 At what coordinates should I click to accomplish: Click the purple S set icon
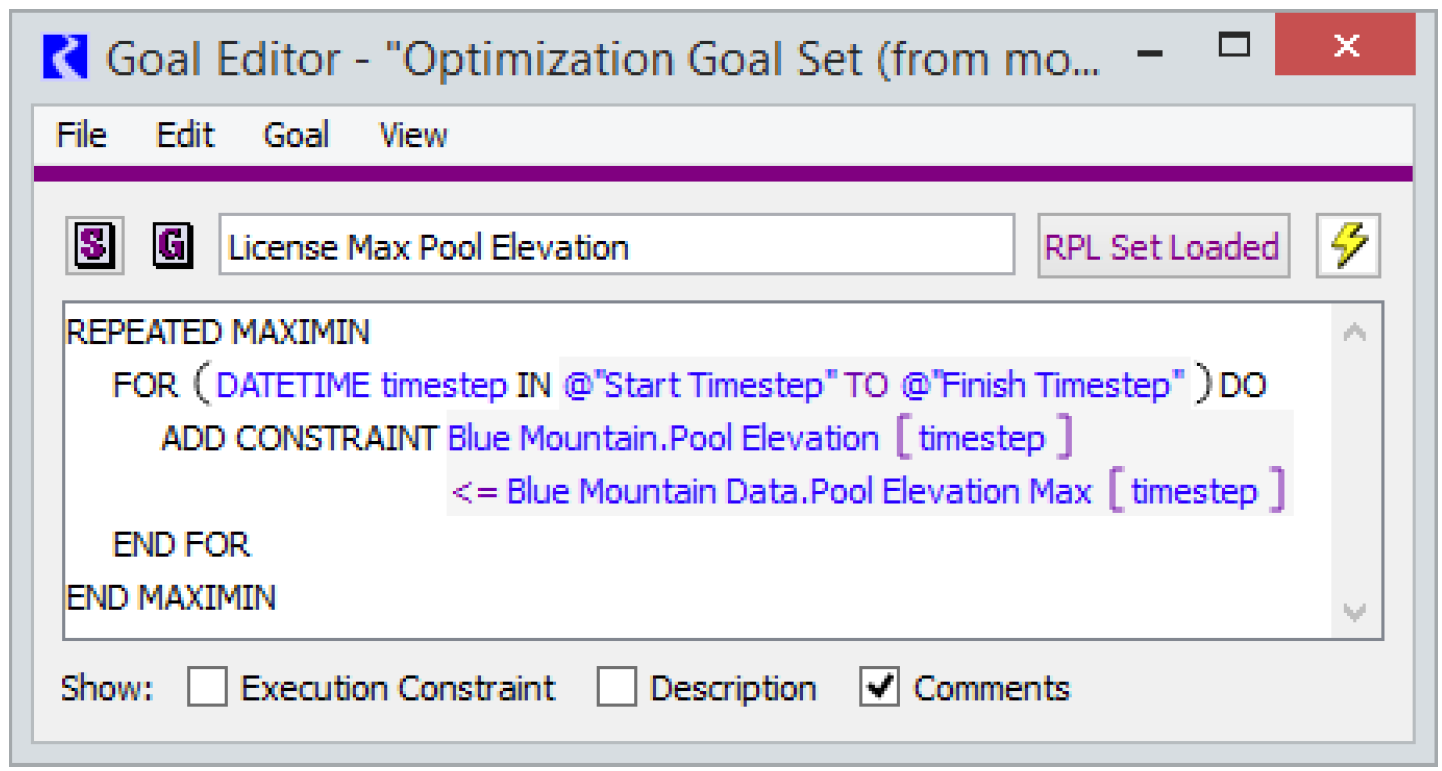tap(95, 245)
